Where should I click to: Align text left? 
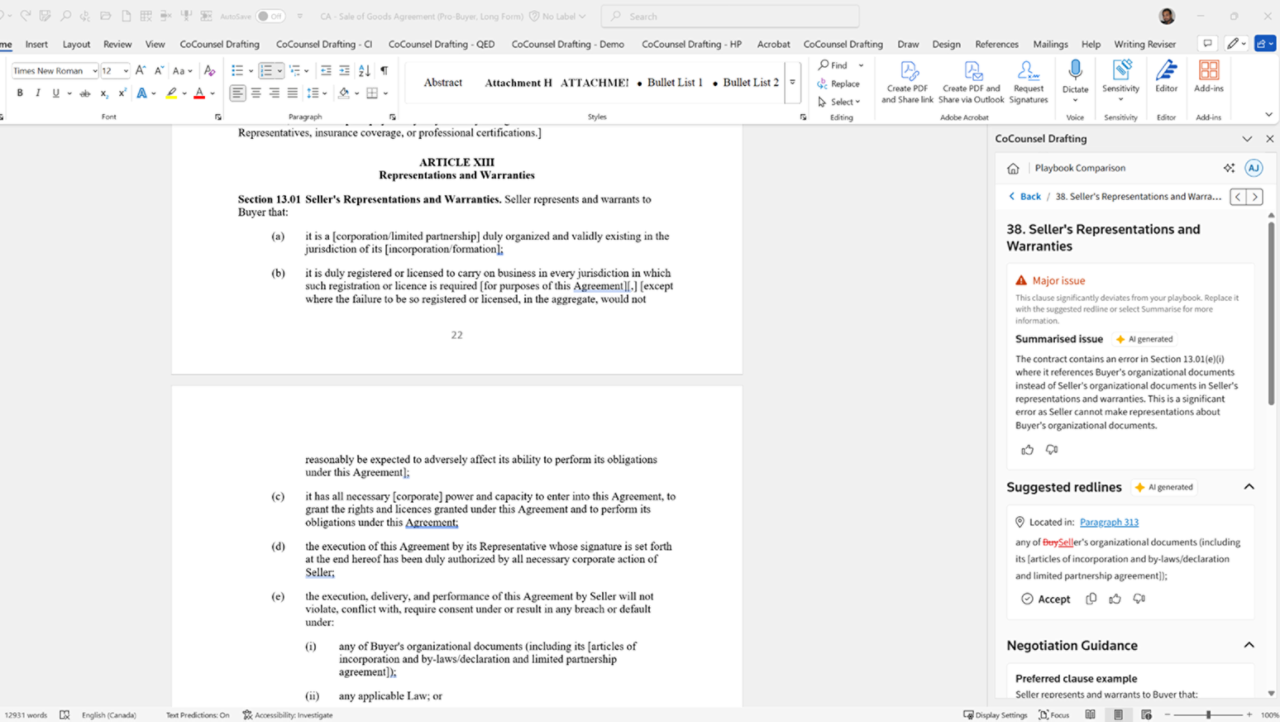(237, 93)
